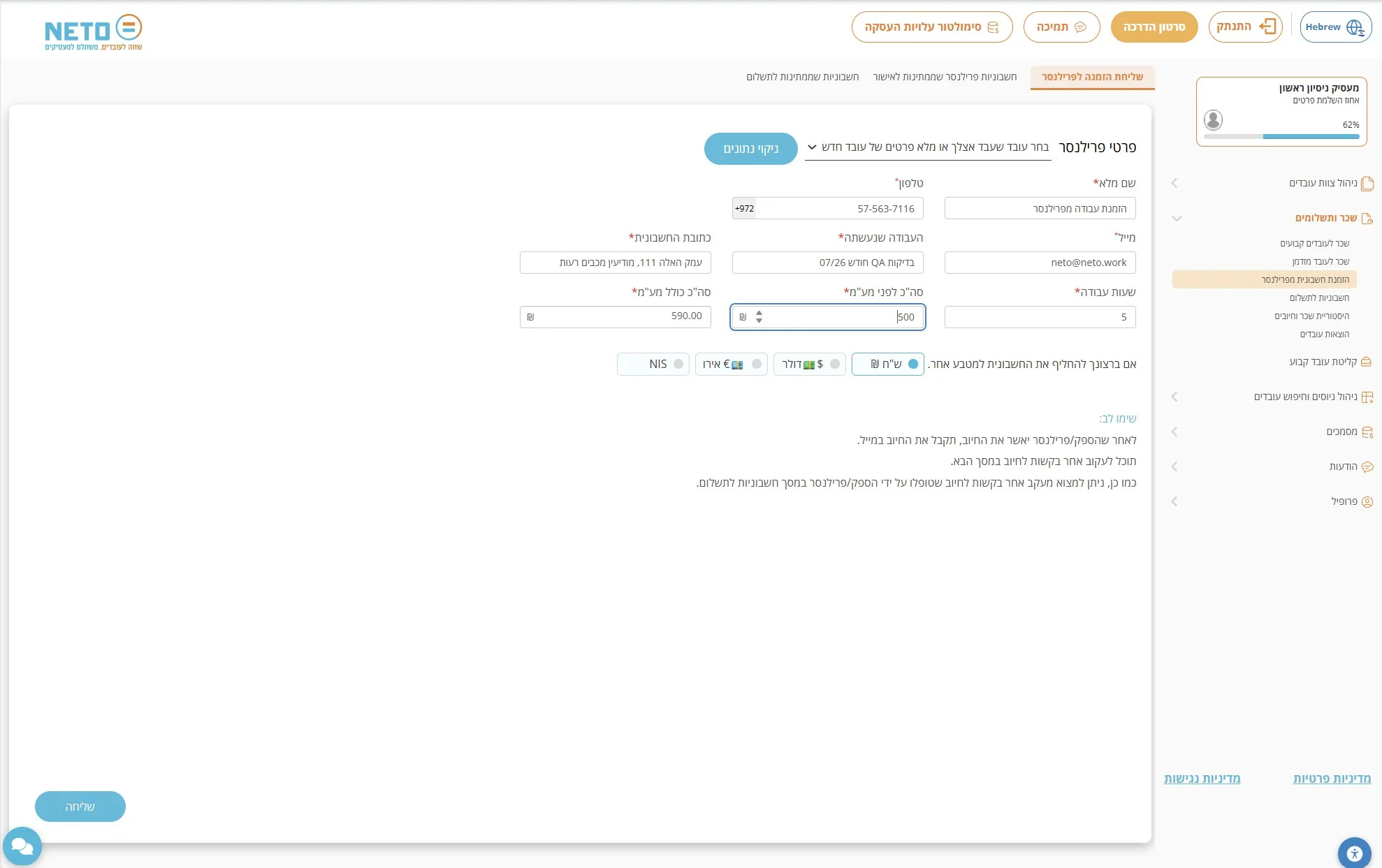The height and width of the screenshot is (868, 1382).
Task: Open the freelancer selection dropdown
Action: 928,147
